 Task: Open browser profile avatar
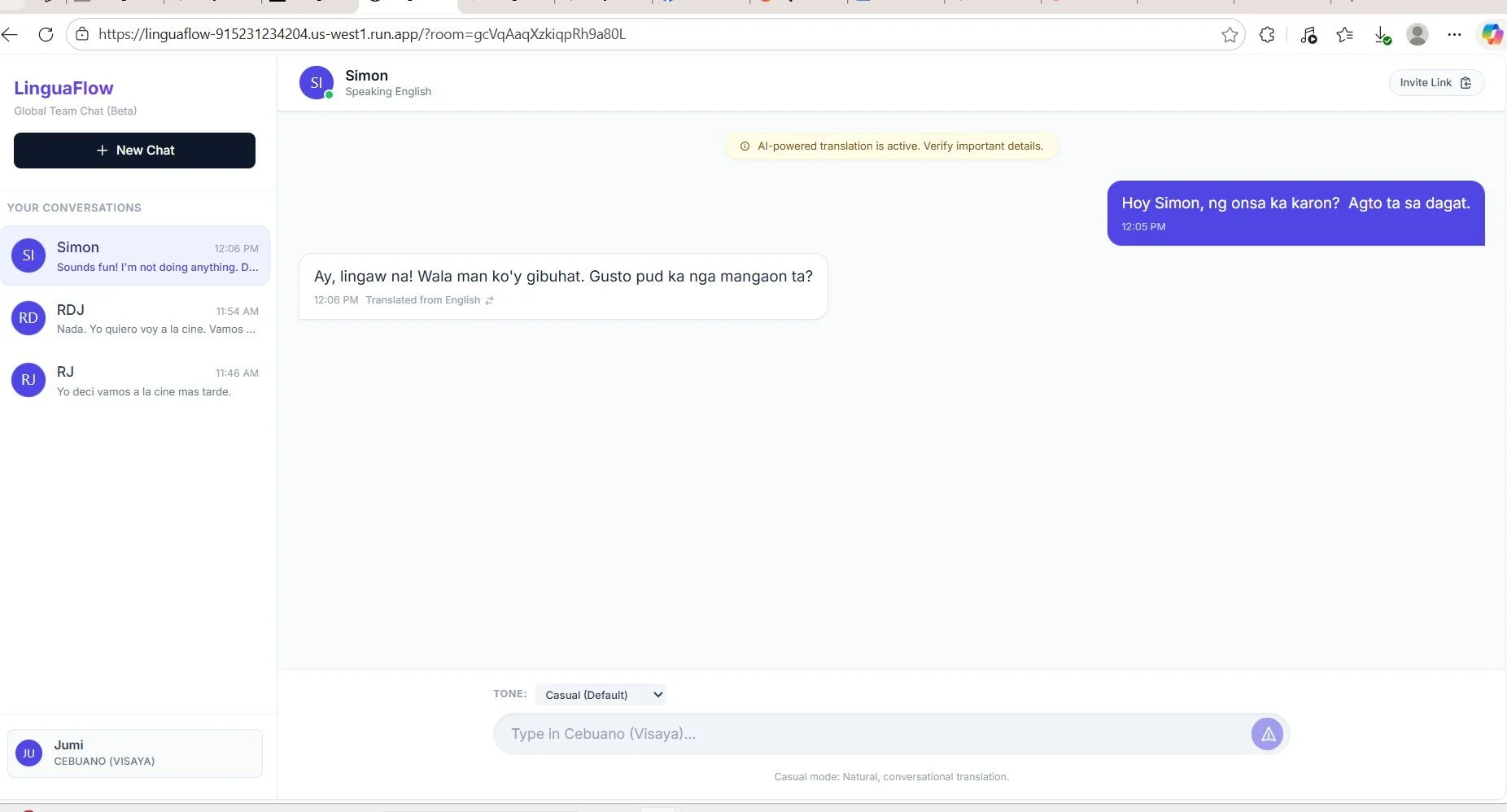pos(1417,34)
